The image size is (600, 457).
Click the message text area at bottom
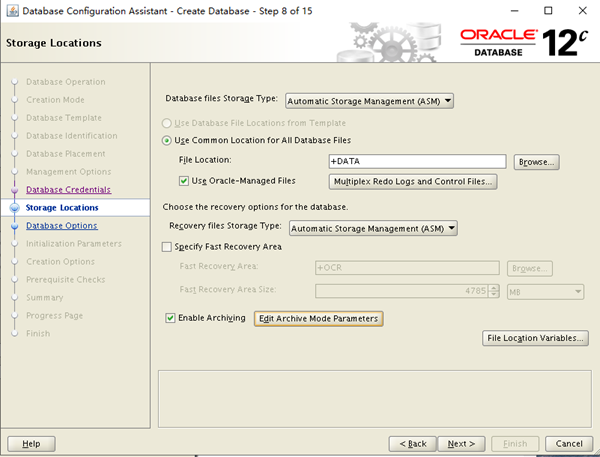(x=375, y=399)
